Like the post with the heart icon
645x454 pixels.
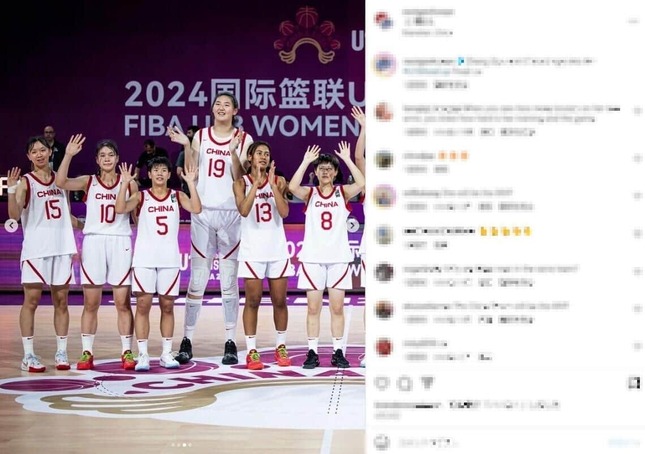coord(382,383)
